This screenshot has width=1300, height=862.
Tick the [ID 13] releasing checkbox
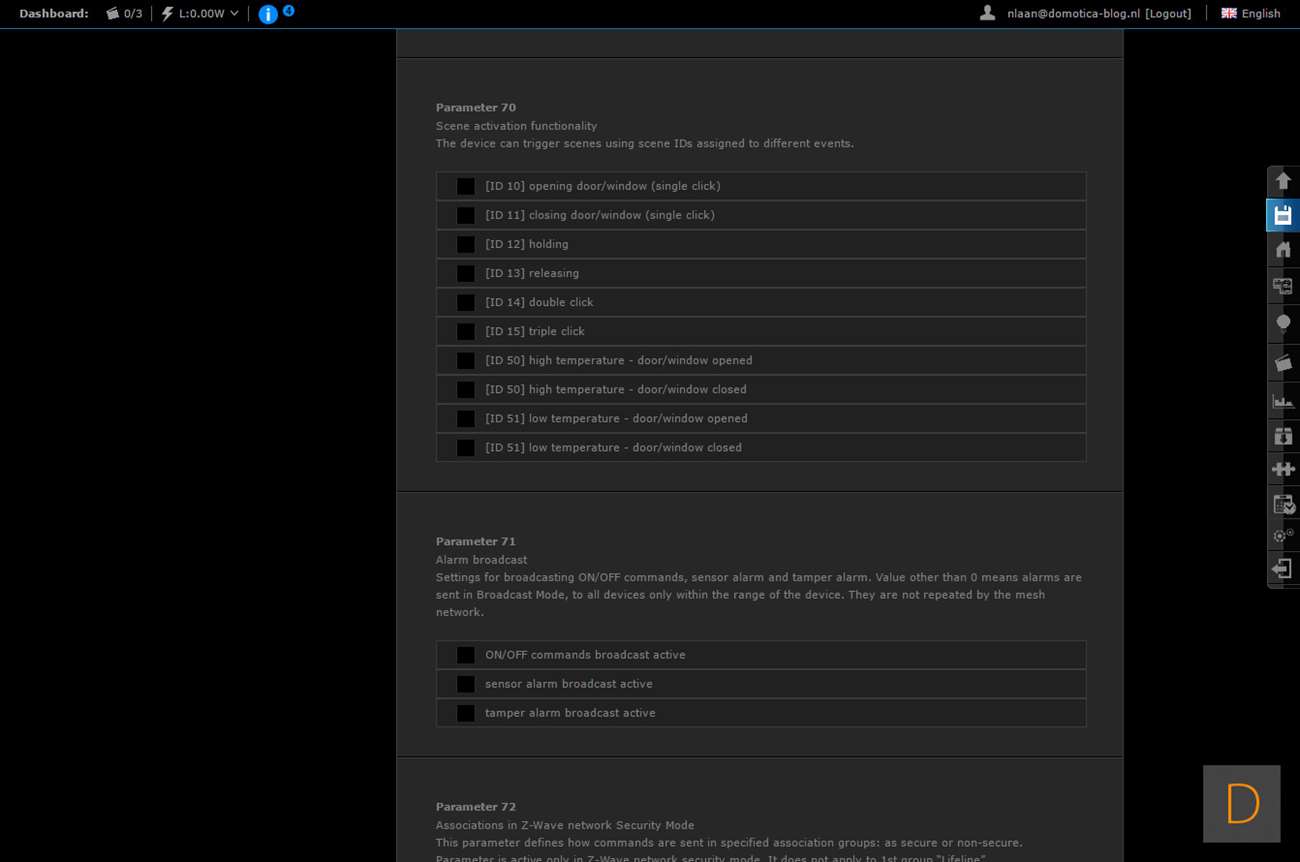click(x=466, y=273)
